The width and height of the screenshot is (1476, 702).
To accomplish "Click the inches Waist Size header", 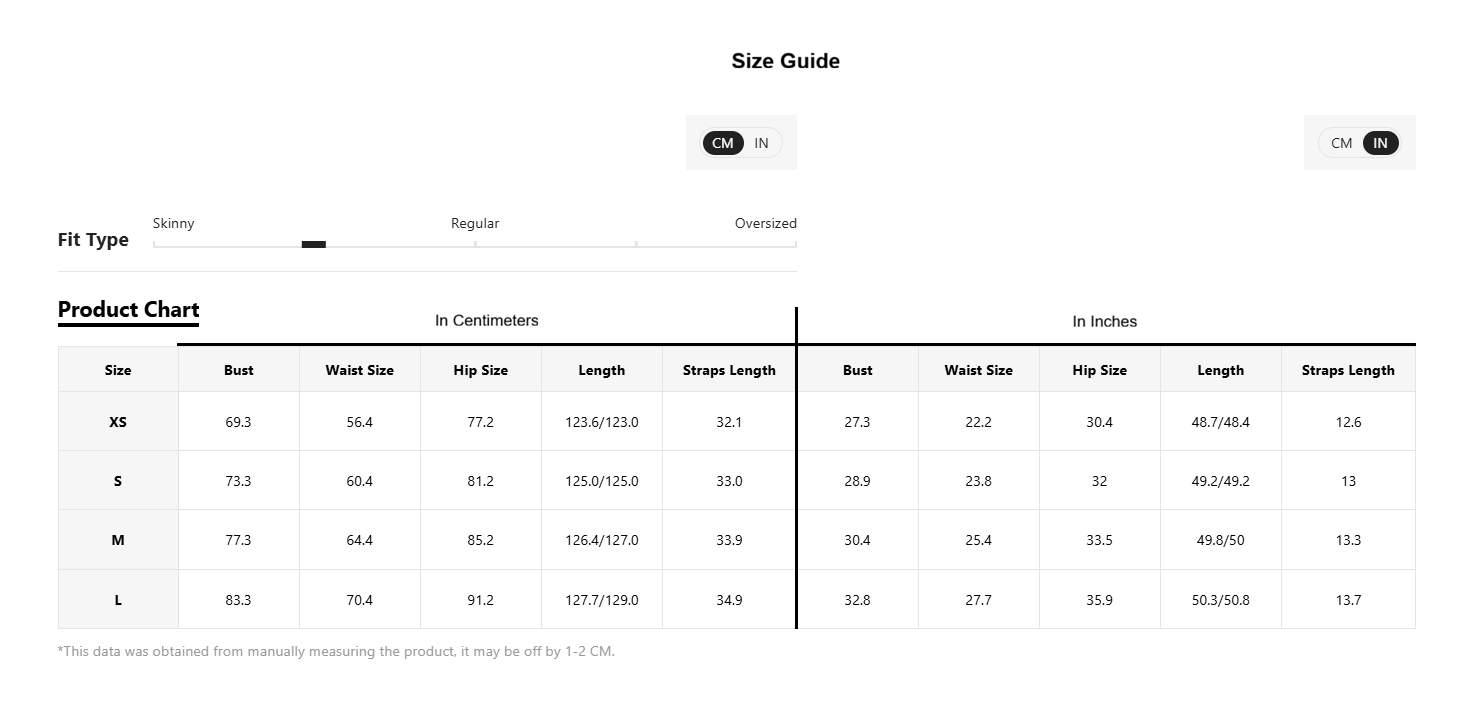I will (979, 370).
